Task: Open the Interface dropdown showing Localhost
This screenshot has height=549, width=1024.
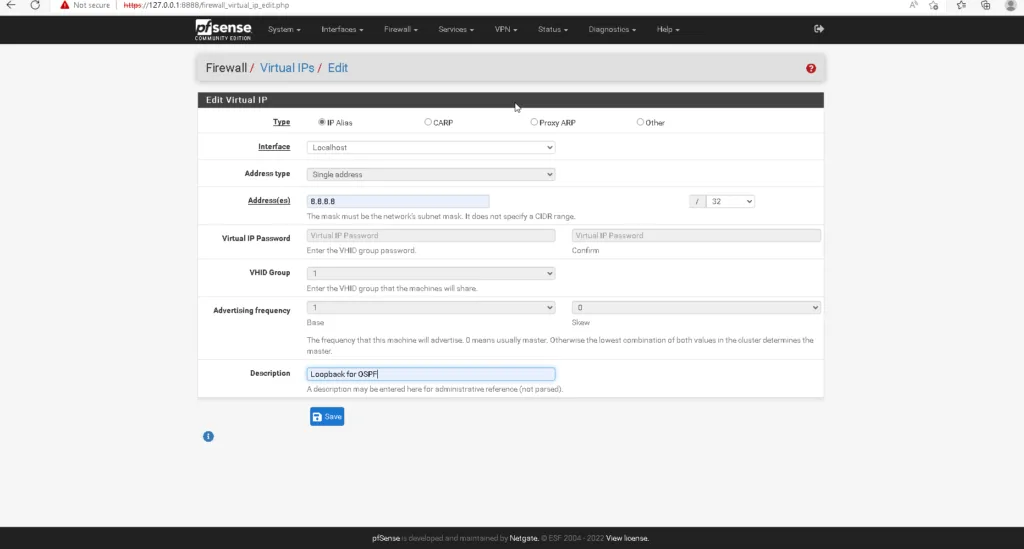Action: [431, 148]
